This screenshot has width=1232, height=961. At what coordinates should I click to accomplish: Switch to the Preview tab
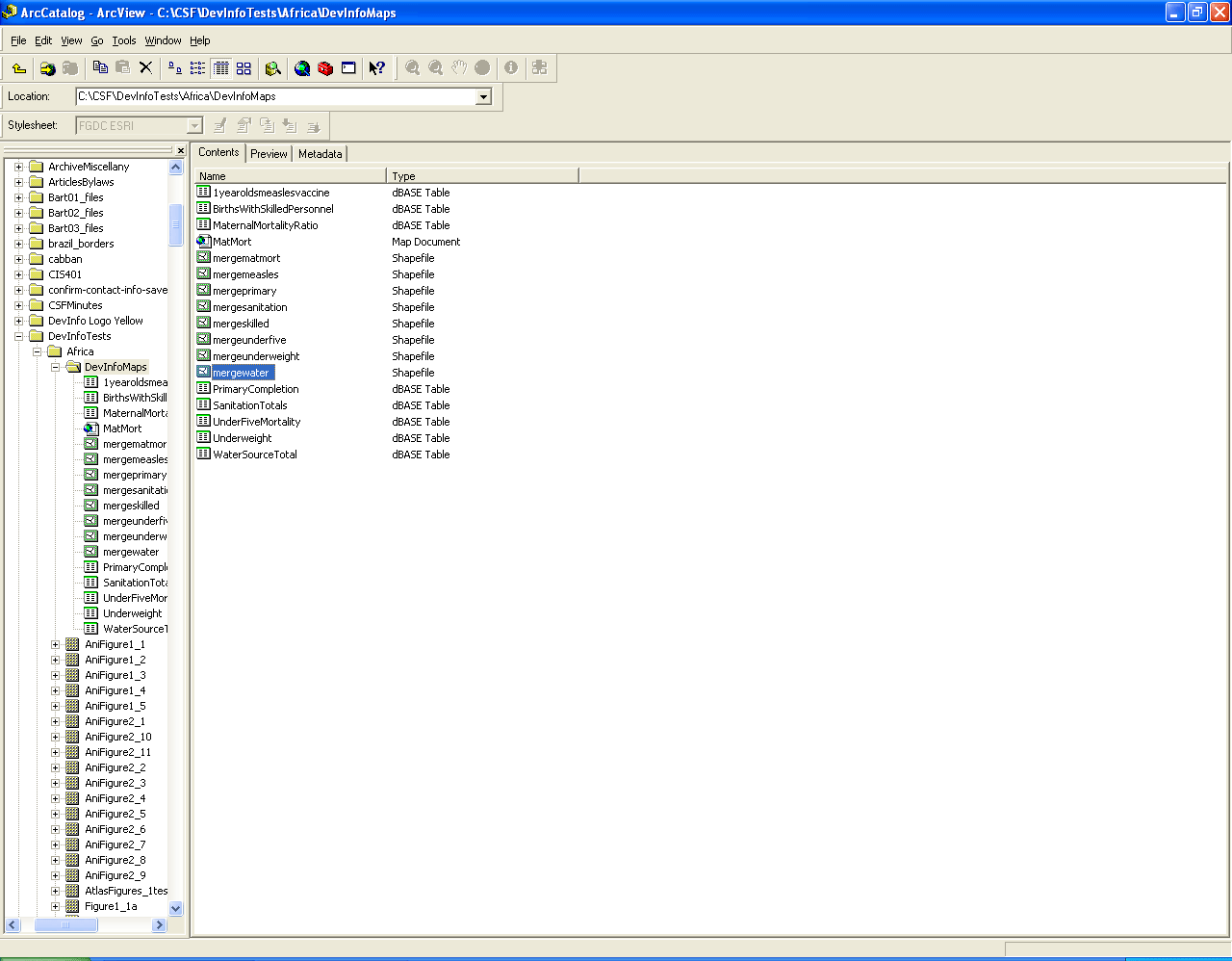click(269, 154)
